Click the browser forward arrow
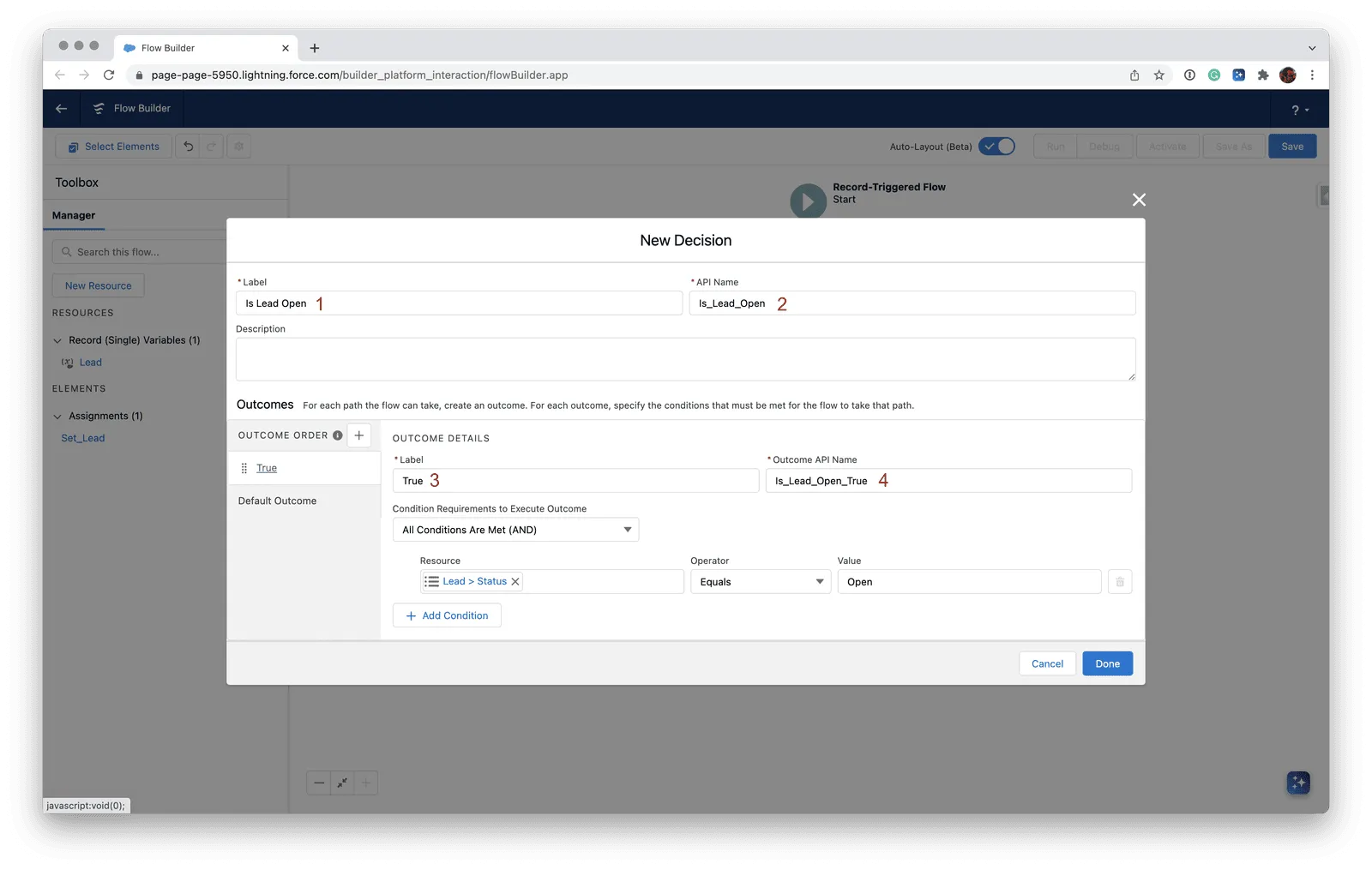The height and width of the screenshot is (870, 1372). [84, 75]
